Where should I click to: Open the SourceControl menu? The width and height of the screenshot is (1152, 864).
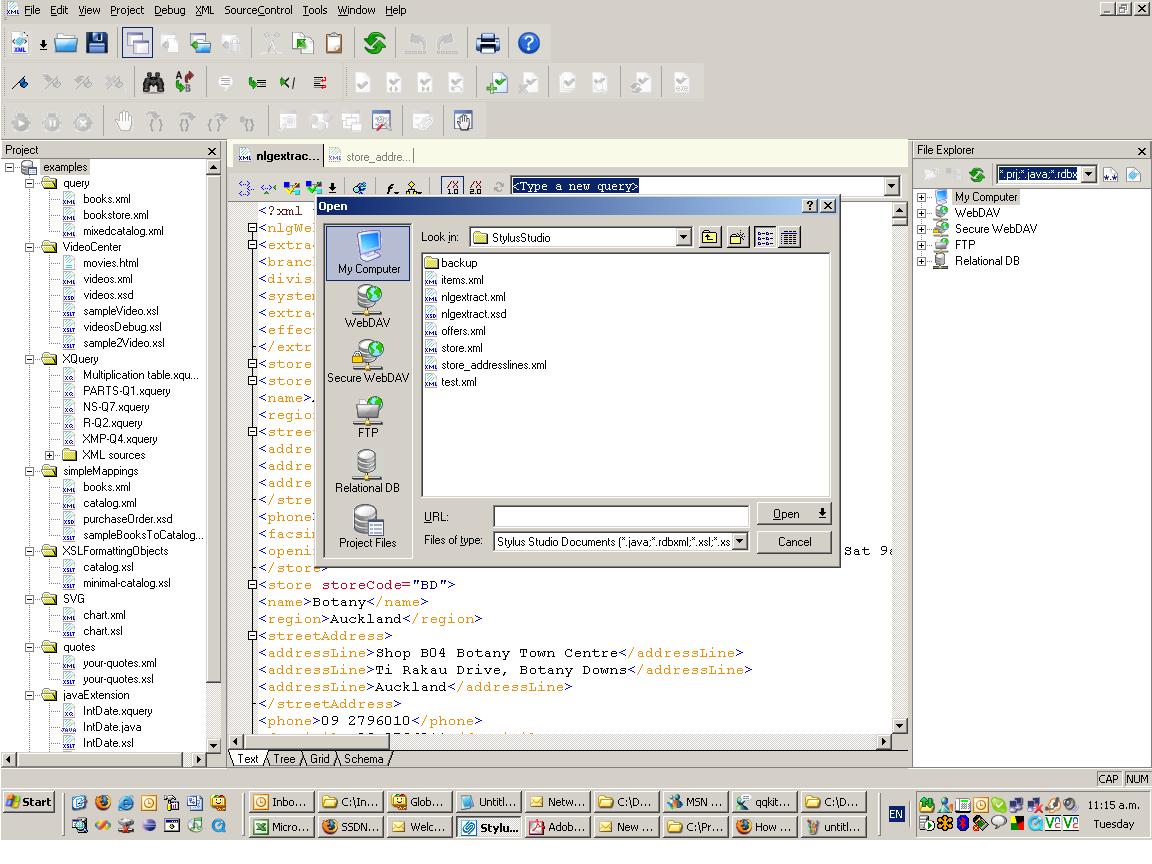click(x=258, y=10)
